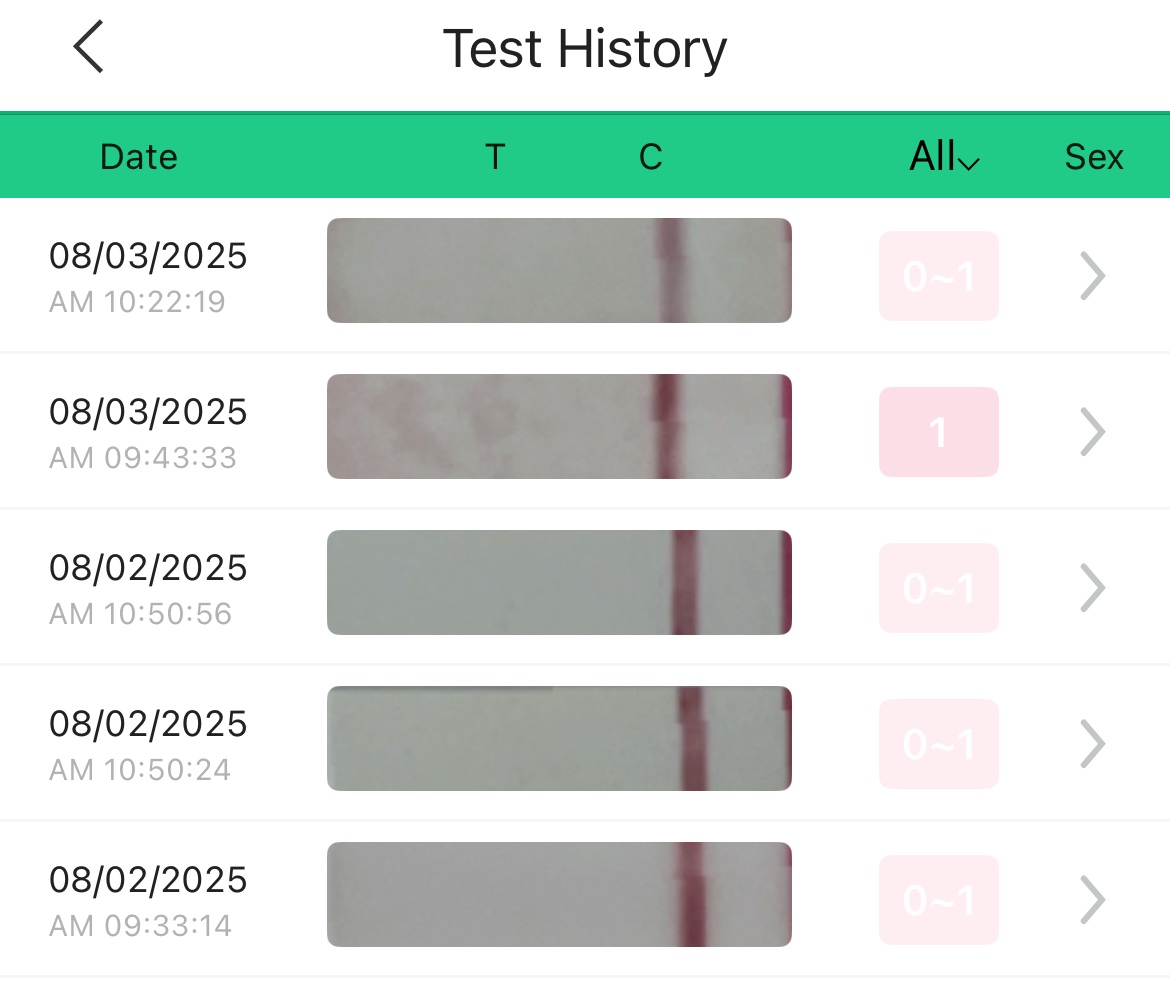The height and width of the screenshot is (987, 1170).
Task: View test strip image from 10:50:24
Action: (559, 739)
